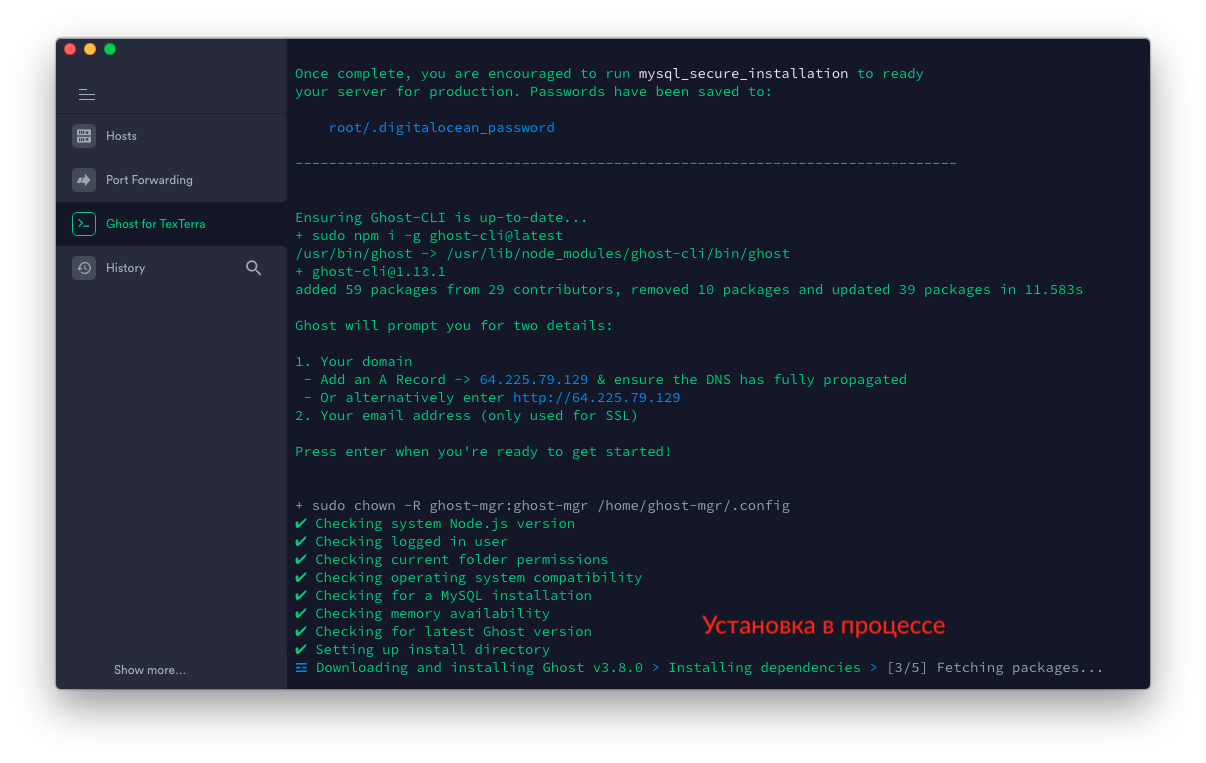Click the red "Установка в процессе" caption
The image size is (1206, 763).
click(823, 626)
